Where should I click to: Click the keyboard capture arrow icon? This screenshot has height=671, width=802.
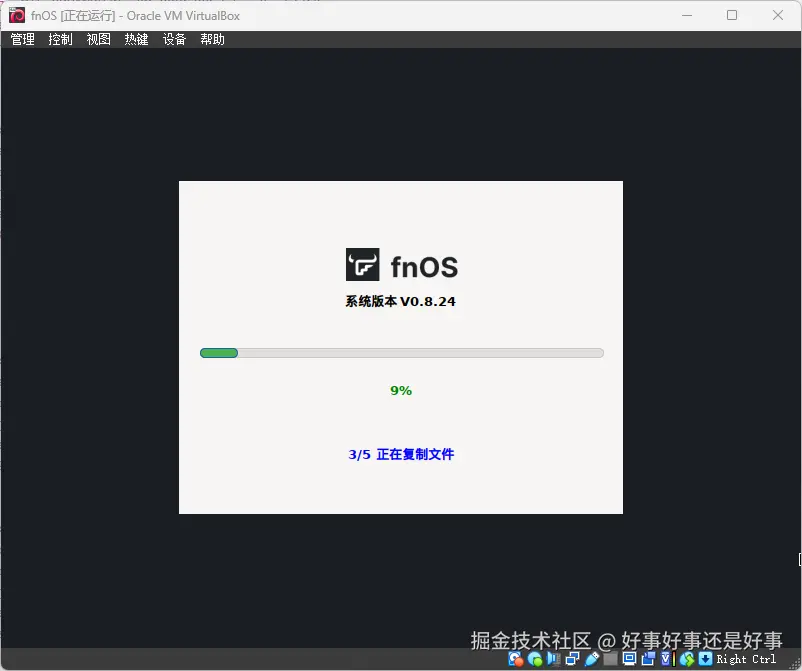[x=705, y=659]
